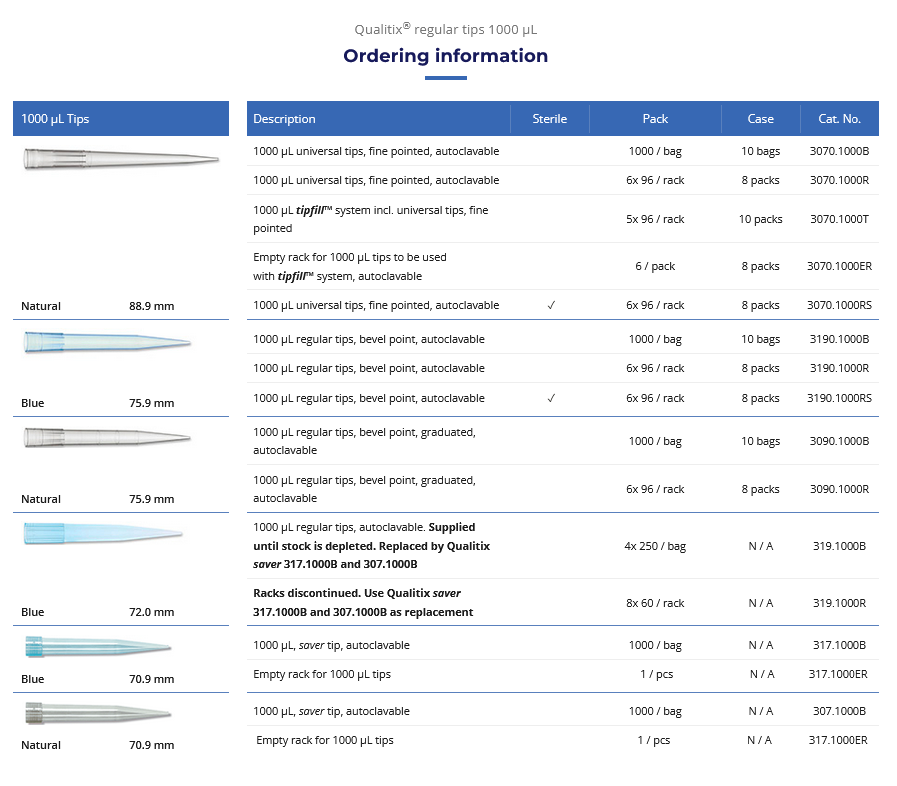
Task: Click the Sterile column header
Action: click(x=549, y=119)
